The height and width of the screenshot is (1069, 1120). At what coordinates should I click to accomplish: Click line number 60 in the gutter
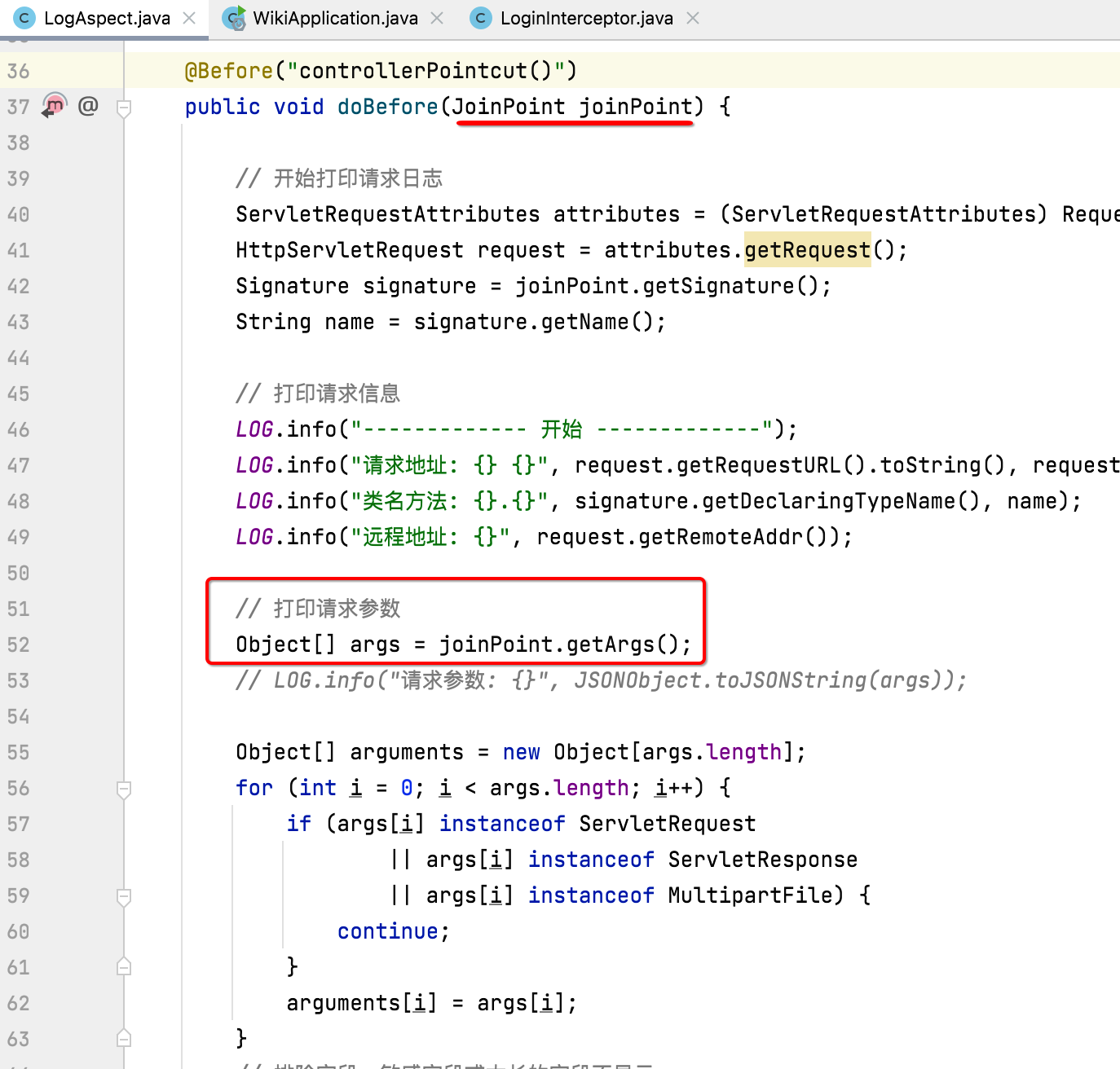tap(18, 931)
